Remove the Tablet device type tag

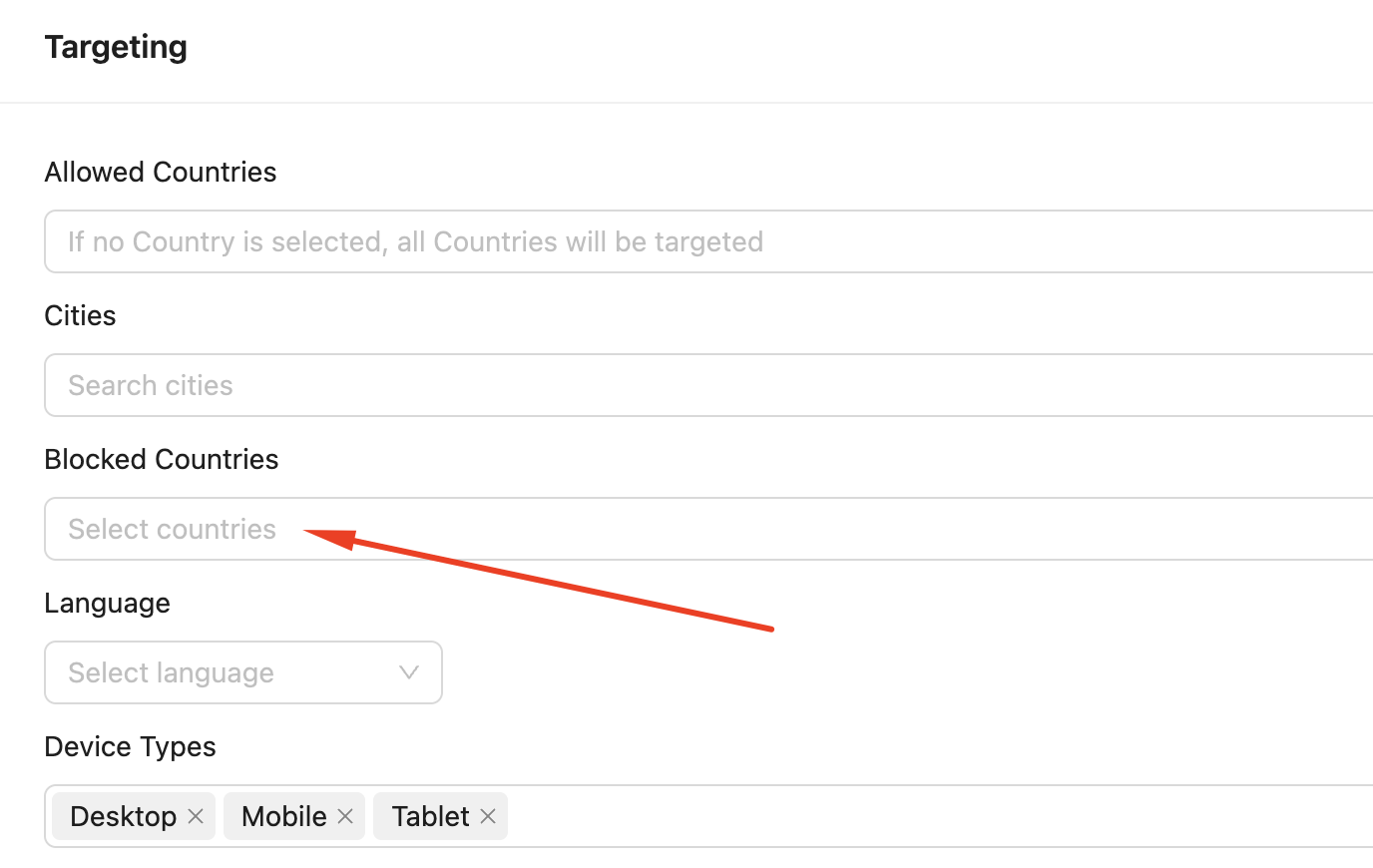pyautogui.click(x=488, y=816)
